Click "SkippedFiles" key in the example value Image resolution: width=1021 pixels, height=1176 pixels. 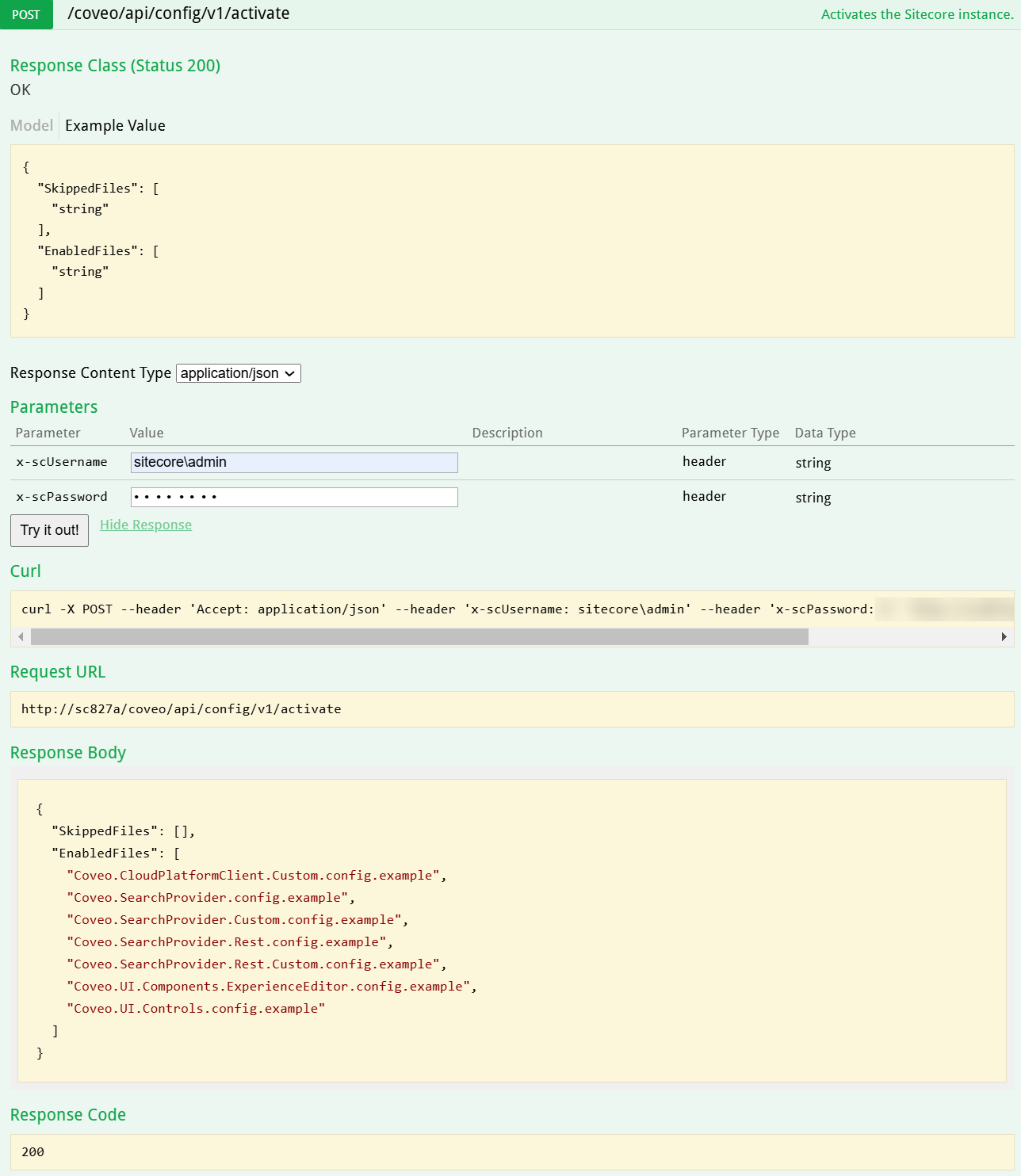[x=87, y=189]
